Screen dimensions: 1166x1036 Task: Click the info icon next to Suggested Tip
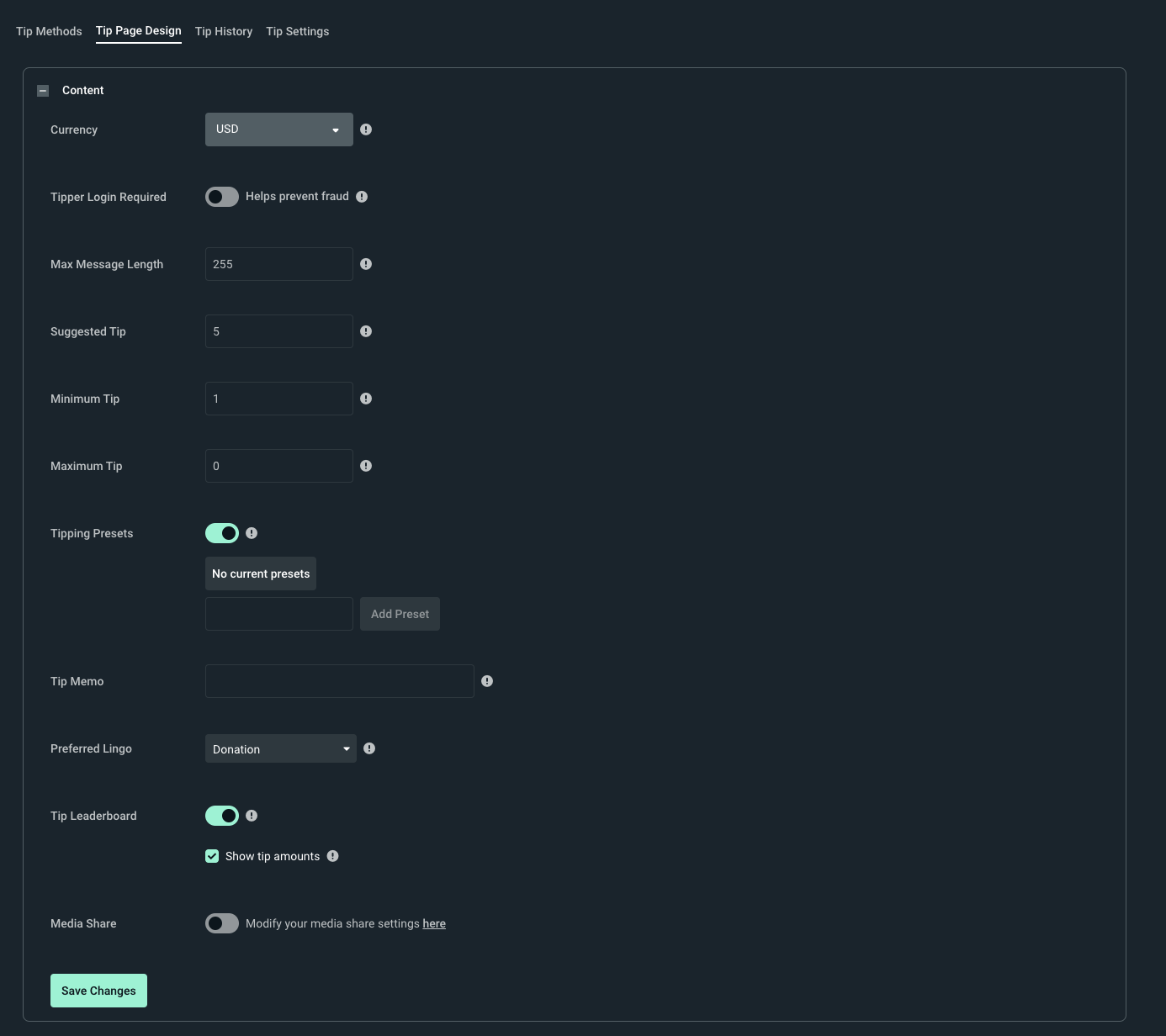pos(365,330)
